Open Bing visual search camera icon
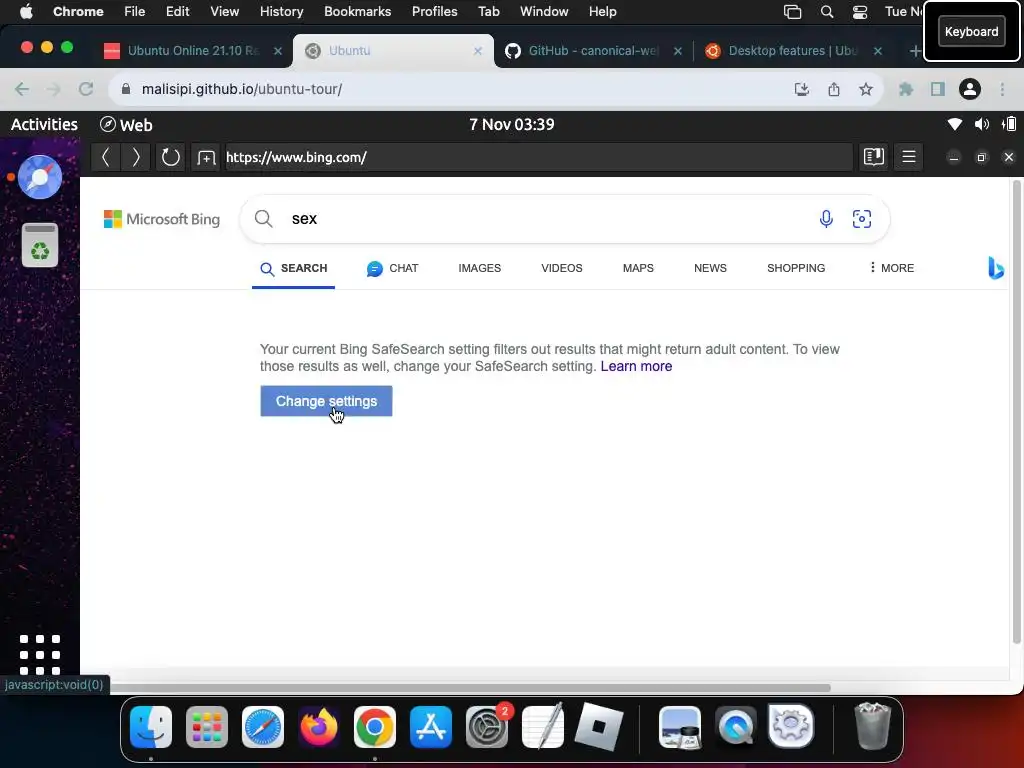This screenshot has width=1024, height=768. tap(861, 219)
